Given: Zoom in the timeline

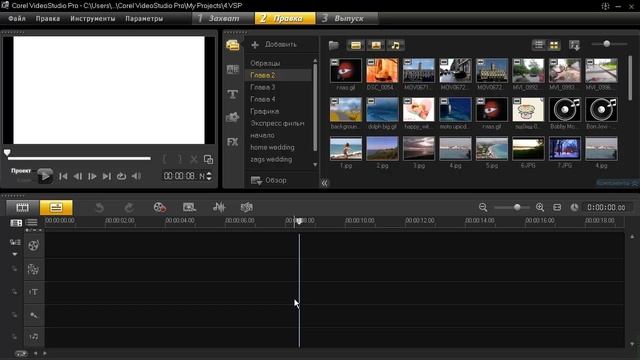Looking at the screenshot, I should [x=540, y=207].
